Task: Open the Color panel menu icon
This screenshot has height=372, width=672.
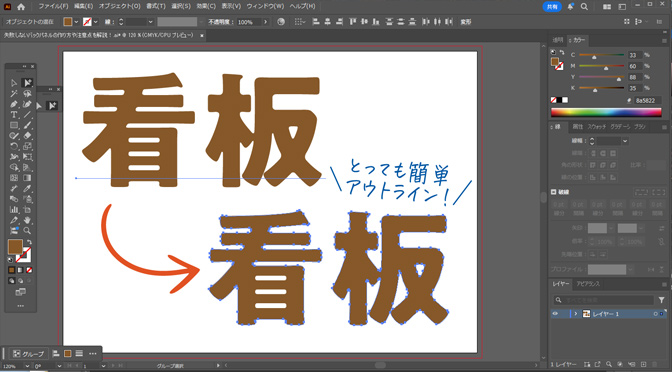Action: pos(664,40)
